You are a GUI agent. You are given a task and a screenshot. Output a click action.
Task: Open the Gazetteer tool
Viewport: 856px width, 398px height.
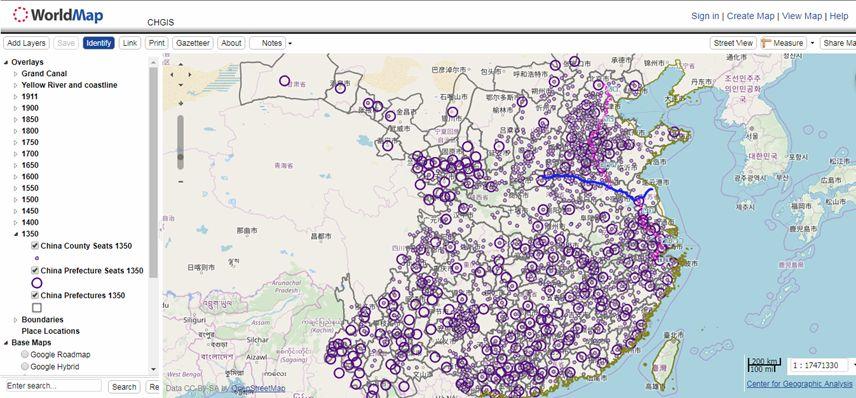click(x=193, y=43)
